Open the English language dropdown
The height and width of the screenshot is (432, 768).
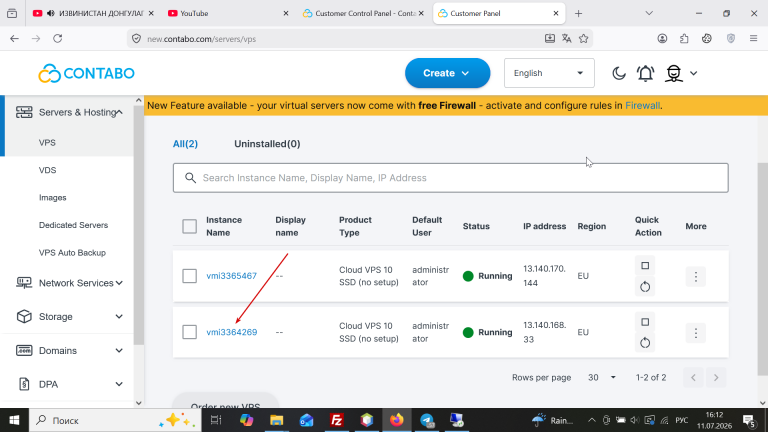tap(549, 73)
